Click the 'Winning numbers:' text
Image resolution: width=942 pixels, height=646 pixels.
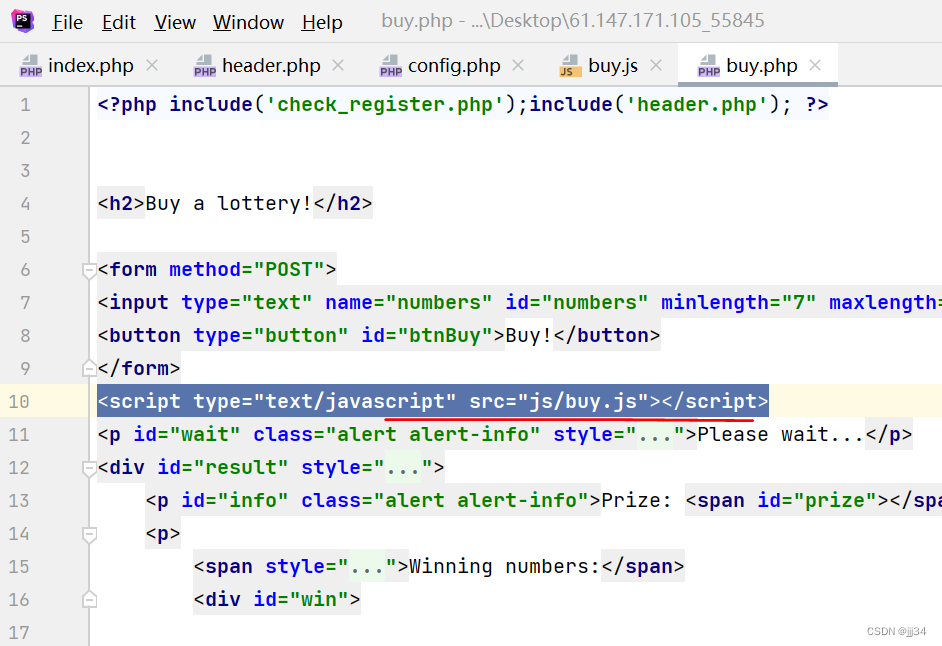point(505,567)
